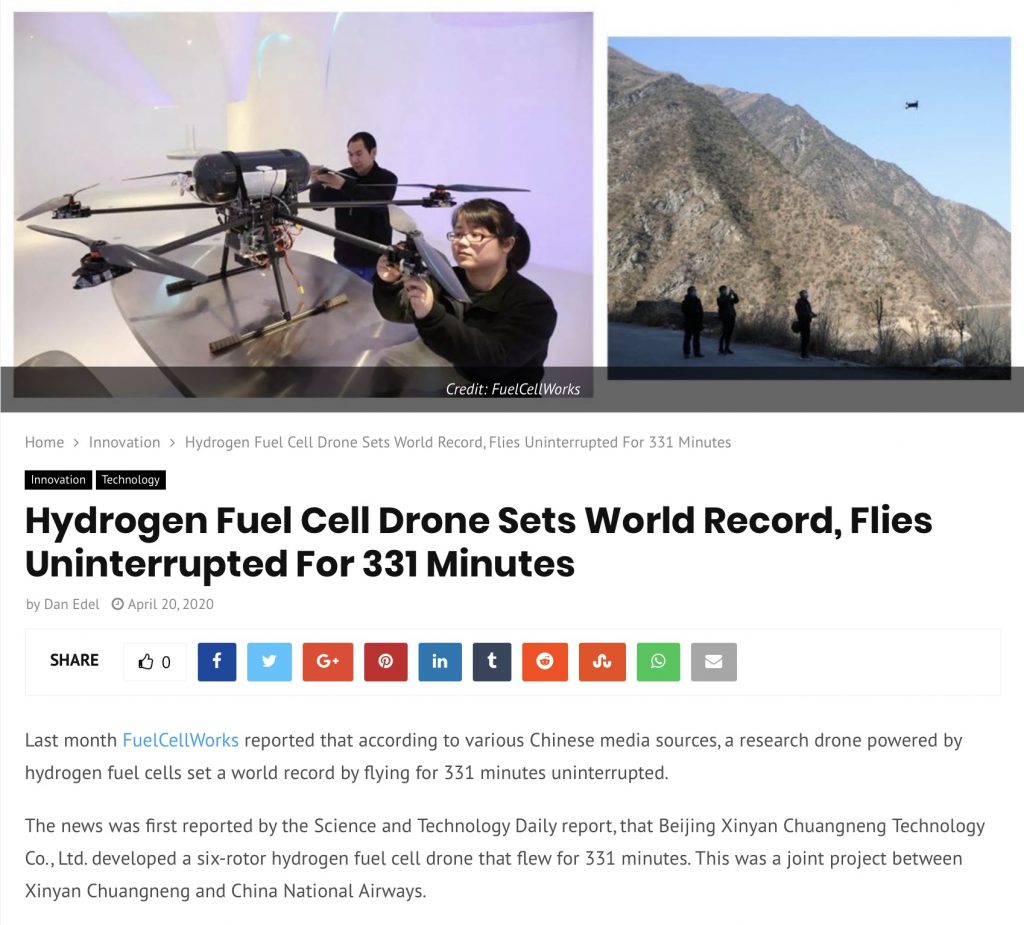Share article on LinkedIn
The width and height of the screenshot is (1024, 925).
tap(440, 662)
